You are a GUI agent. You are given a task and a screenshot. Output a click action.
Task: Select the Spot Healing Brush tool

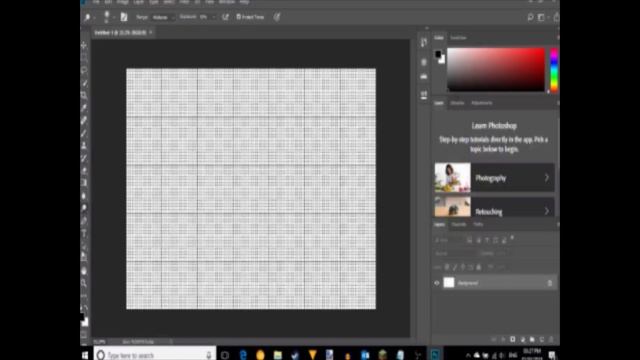[84, 120]
